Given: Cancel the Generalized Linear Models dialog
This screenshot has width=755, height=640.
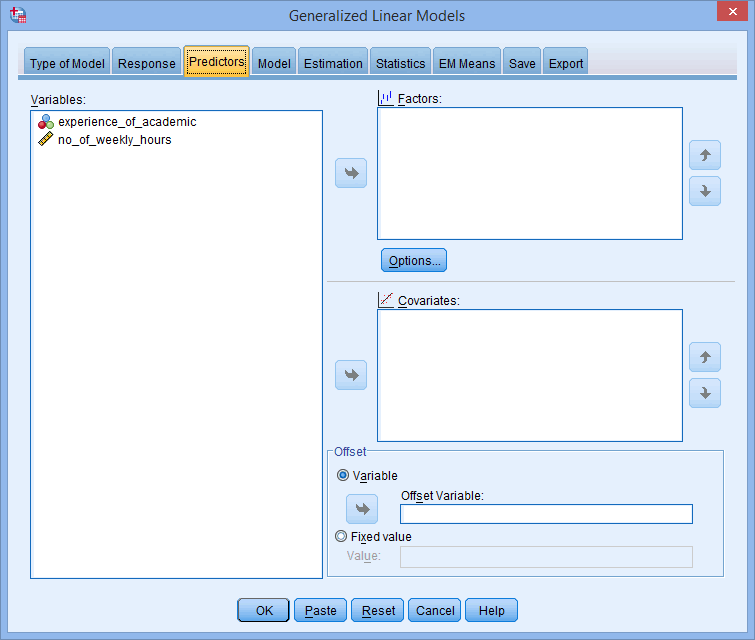Looking at the screenshot, I should tap(434, 610).
